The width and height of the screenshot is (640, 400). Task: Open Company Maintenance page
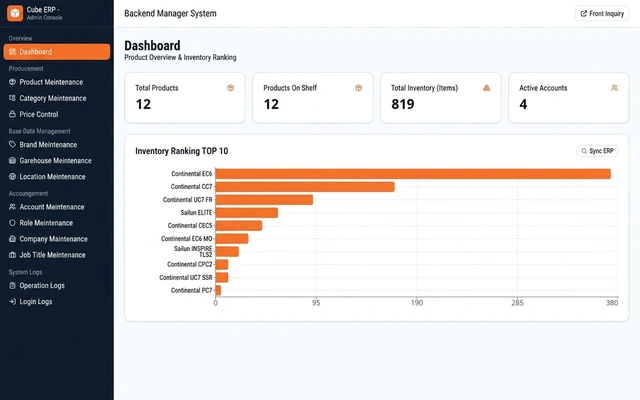pyautogui.click(x=57, y=239)
